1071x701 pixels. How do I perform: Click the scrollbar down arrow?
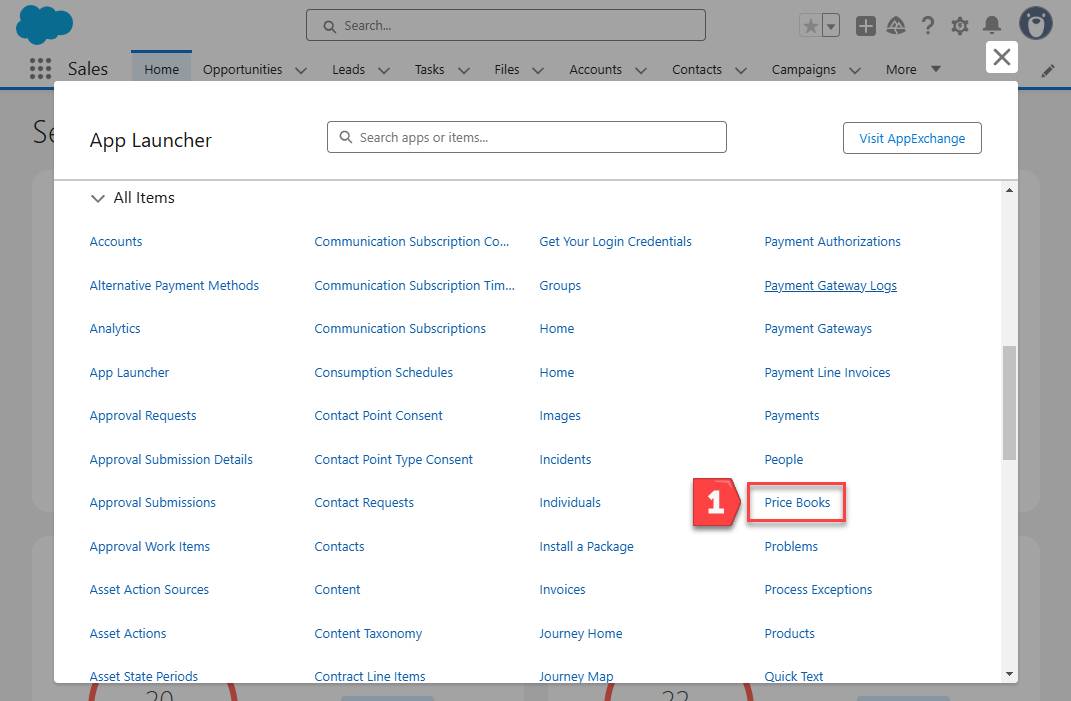(1009, 674)
